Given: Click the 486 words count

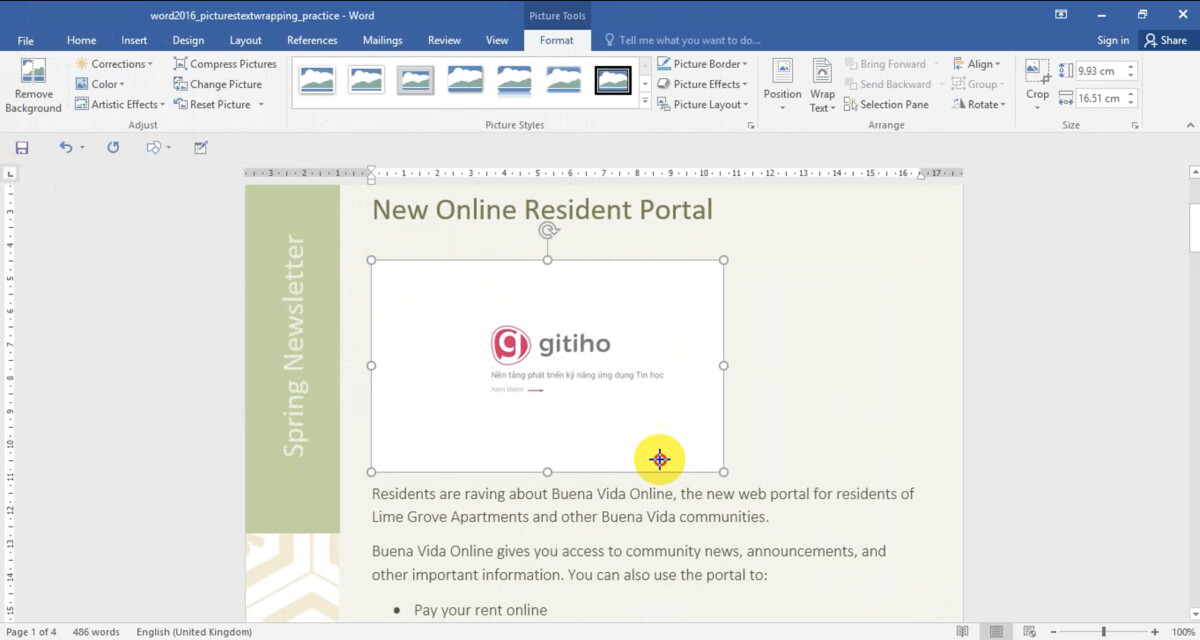Looking at the screenshot, I should 96,632.
